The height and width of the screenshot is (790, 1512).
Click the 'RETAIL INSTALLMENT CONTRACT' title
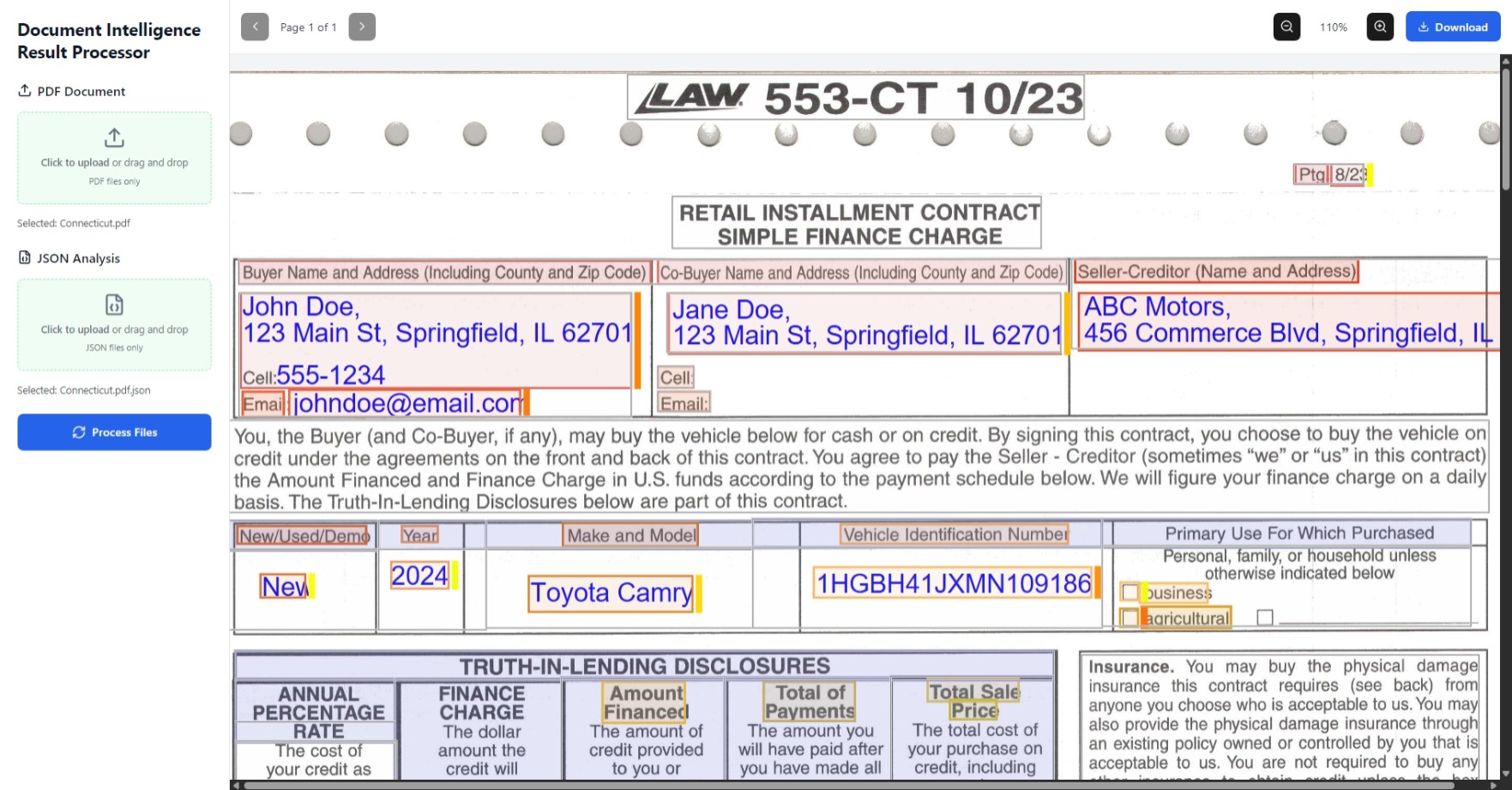click(x=859, y=212)
